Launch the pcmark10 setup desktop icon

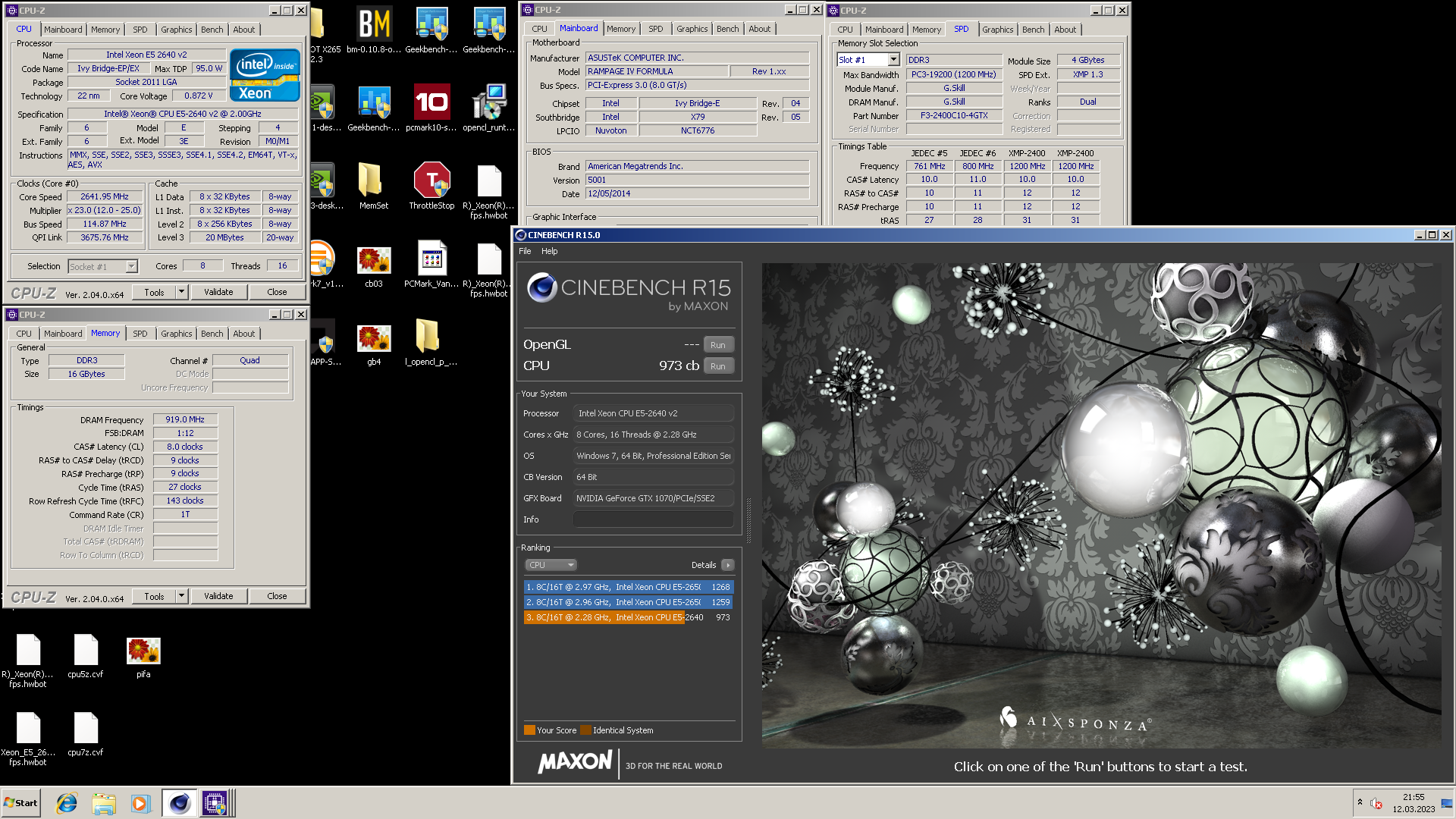click(x=431, y=108)
